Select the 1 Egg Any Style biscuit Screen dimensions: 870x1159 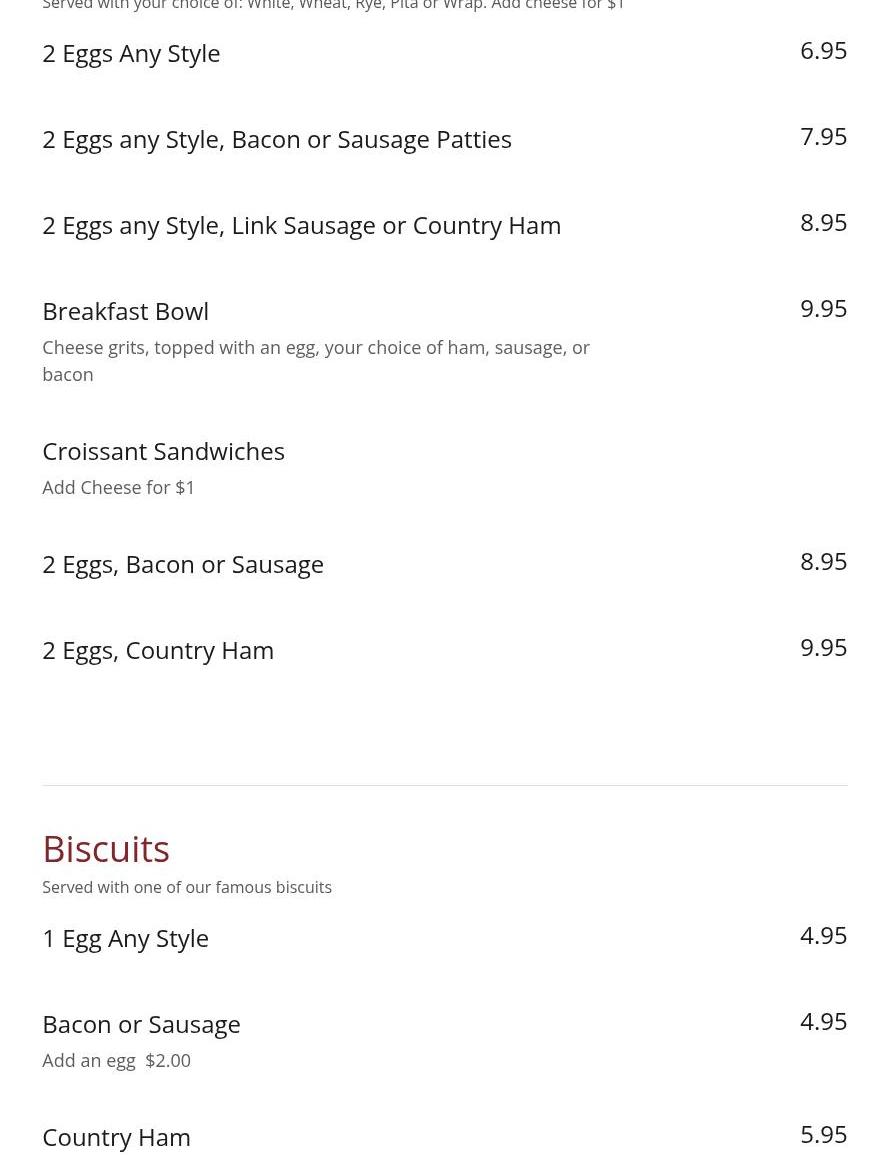pos(126,939)
